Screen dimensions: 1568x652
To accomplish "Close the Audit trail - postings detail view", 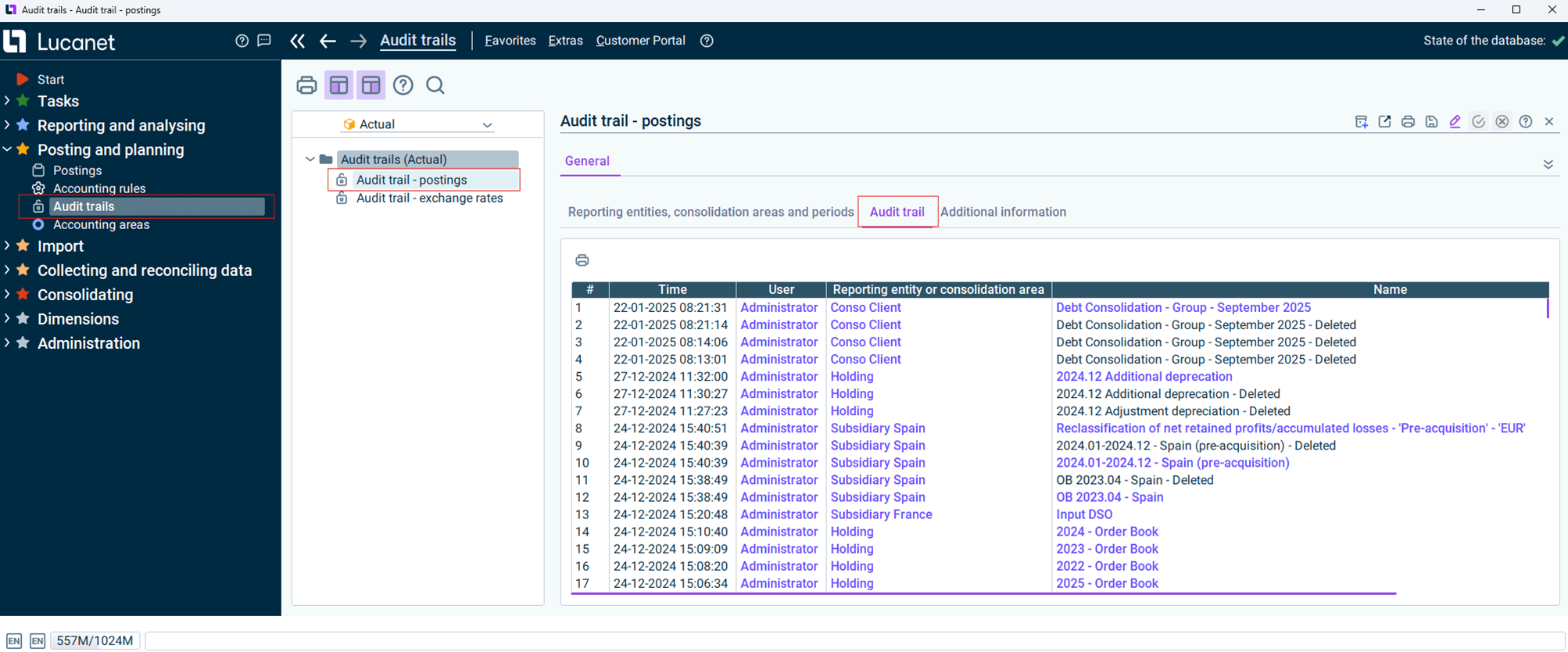I will tap(1549, 122).
